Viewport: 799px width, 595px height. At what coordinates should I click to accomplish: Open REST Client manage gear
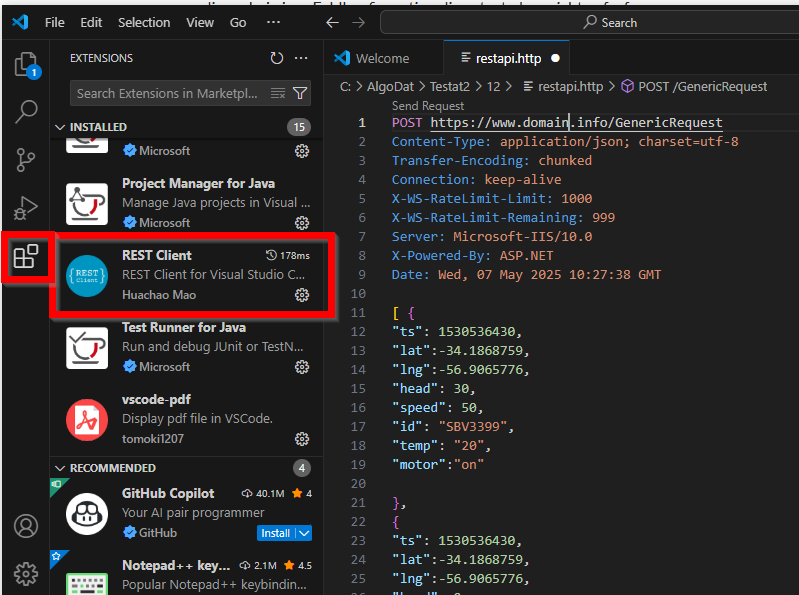pos(302,295)
